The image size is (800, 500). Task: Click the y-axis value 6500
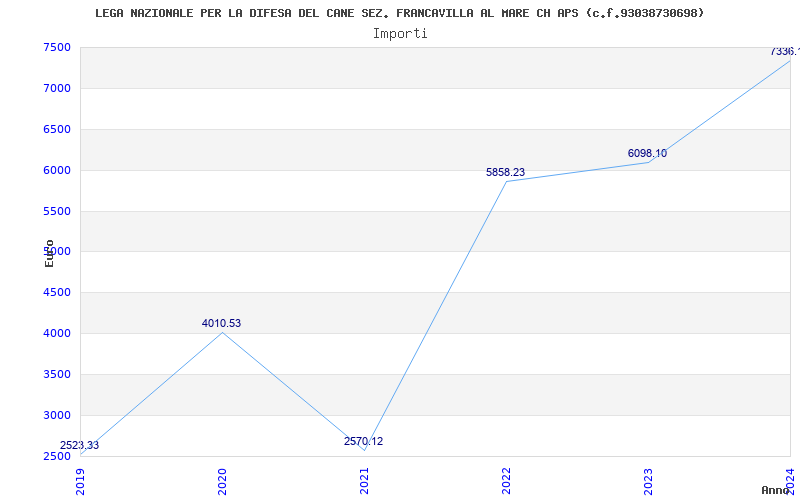[57, 129]
